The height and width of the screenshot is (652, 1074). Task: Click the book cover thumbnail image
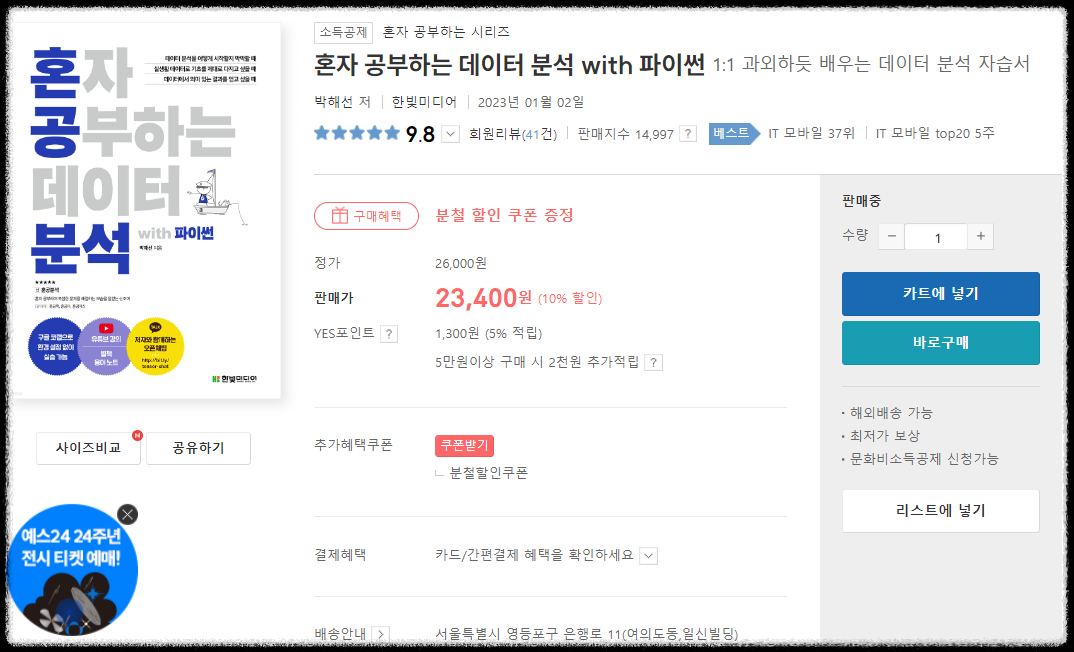(149, 211)
